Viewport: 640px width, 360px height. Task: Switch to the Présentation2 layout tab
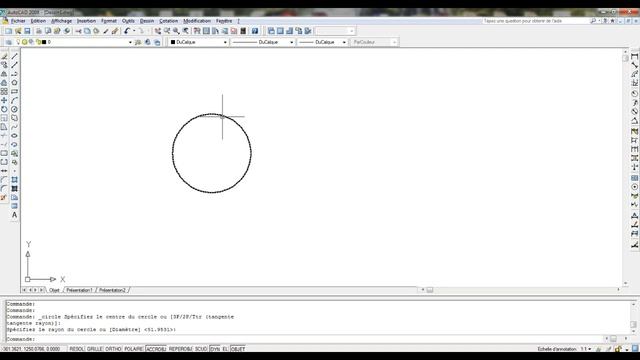point(112,290)
